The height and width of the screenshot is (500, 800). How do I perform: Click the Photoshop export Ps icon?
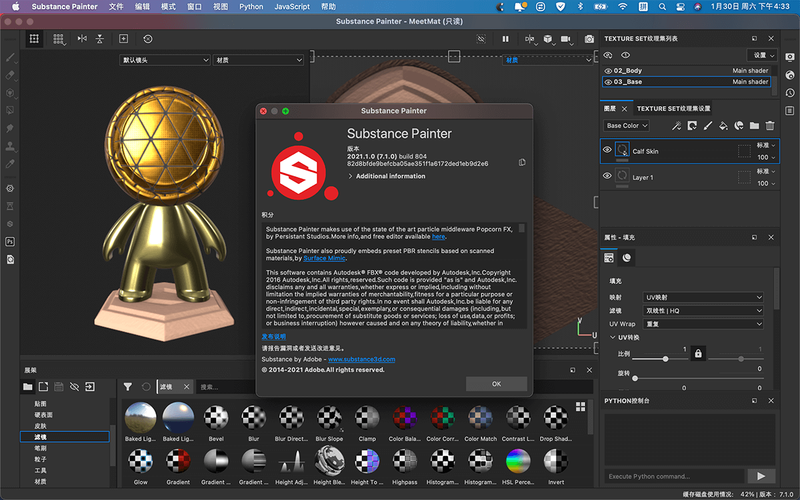pos(10,242)
